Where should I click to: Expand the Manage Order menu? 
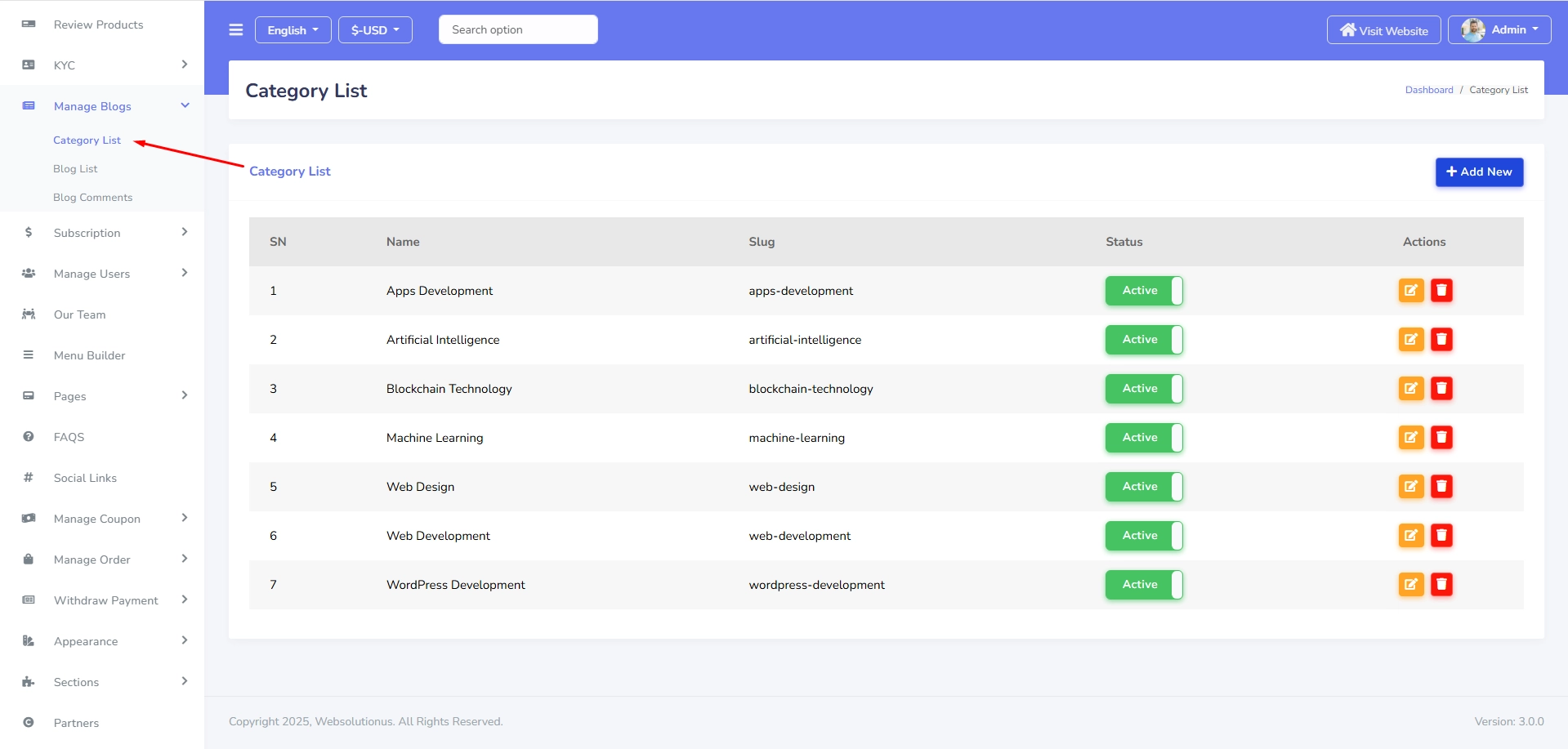pyautogui.click(x=102, y=560)
